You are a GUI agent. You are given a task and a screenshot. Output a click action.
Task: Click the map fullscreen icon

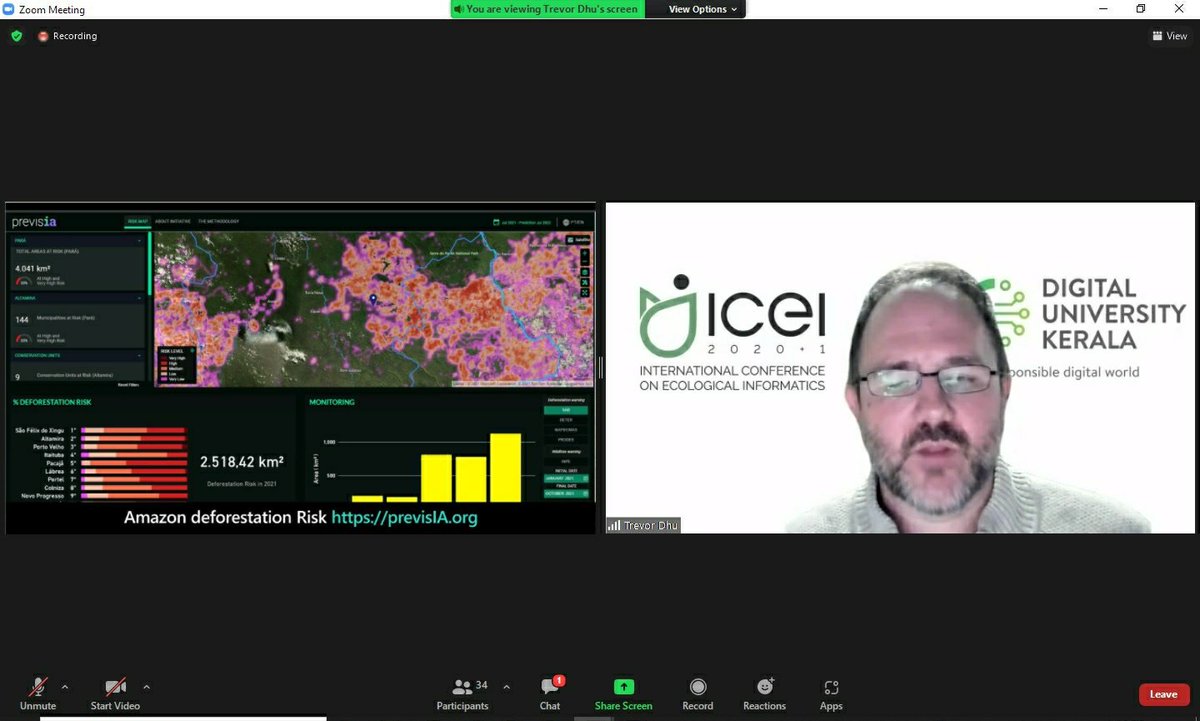tap(584, 292)
